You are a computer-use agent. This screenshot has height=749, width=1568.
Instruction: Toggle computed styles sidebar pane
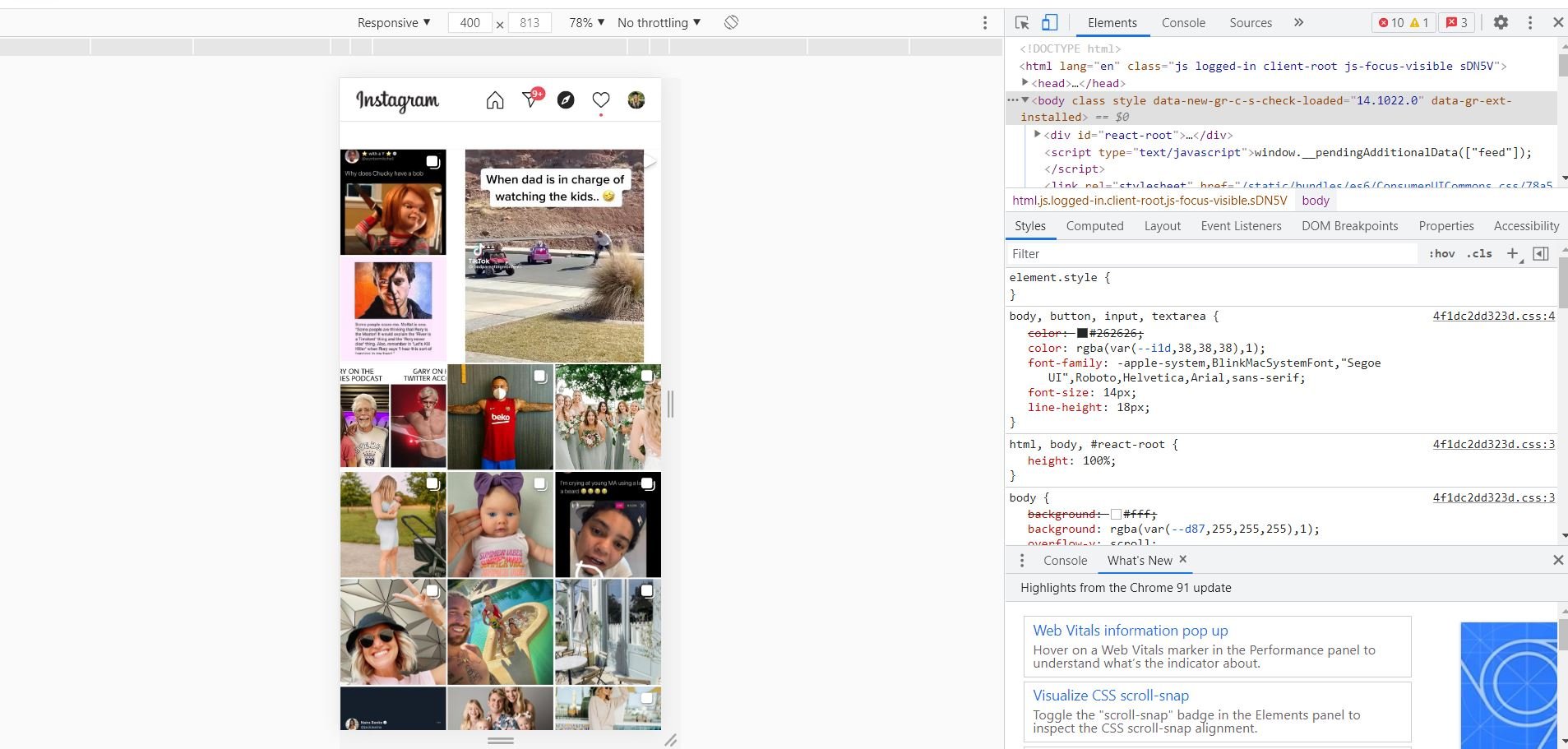(1541, 254)
